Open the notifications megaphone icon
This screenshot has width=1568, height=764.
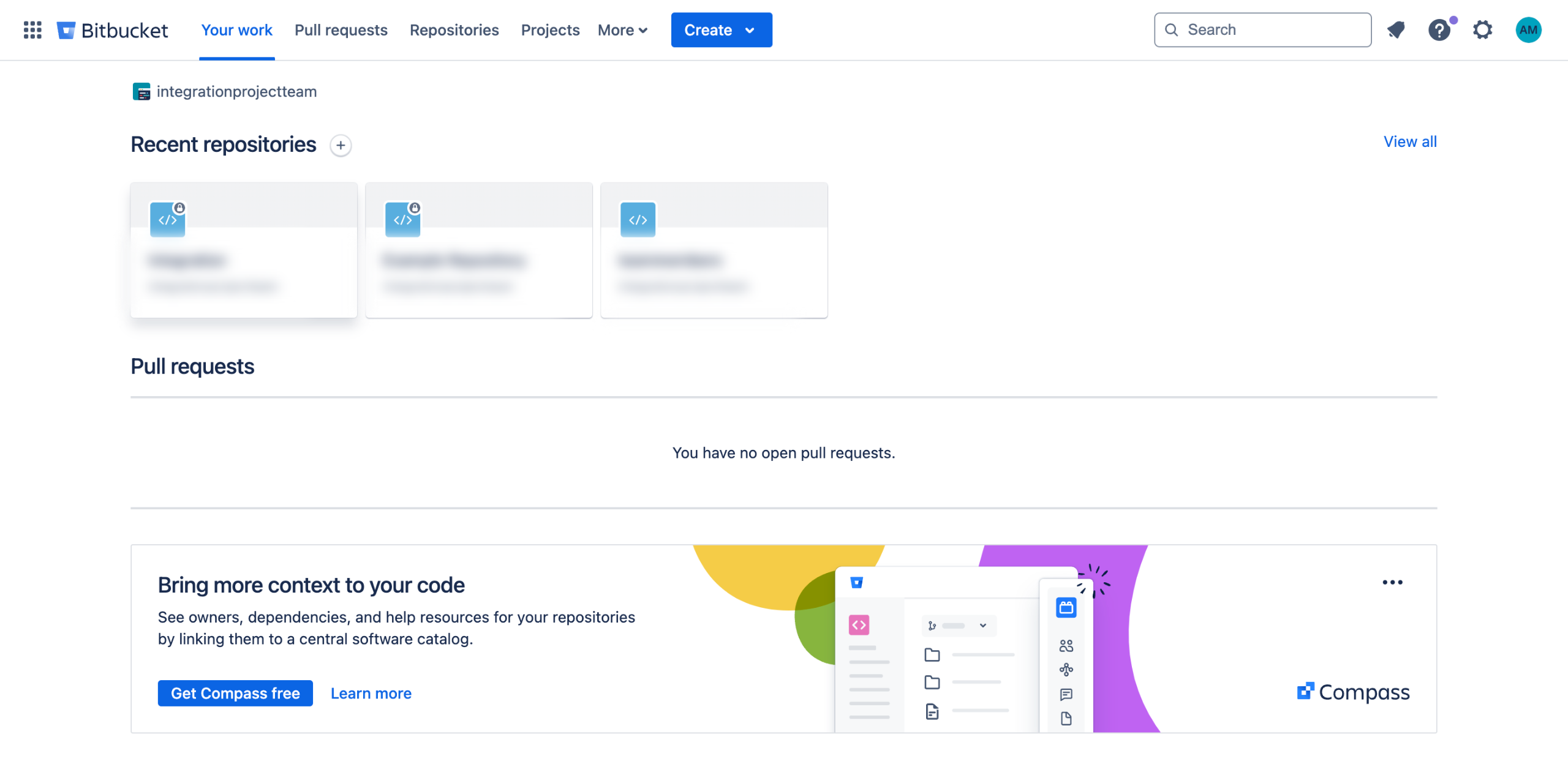1396,30
